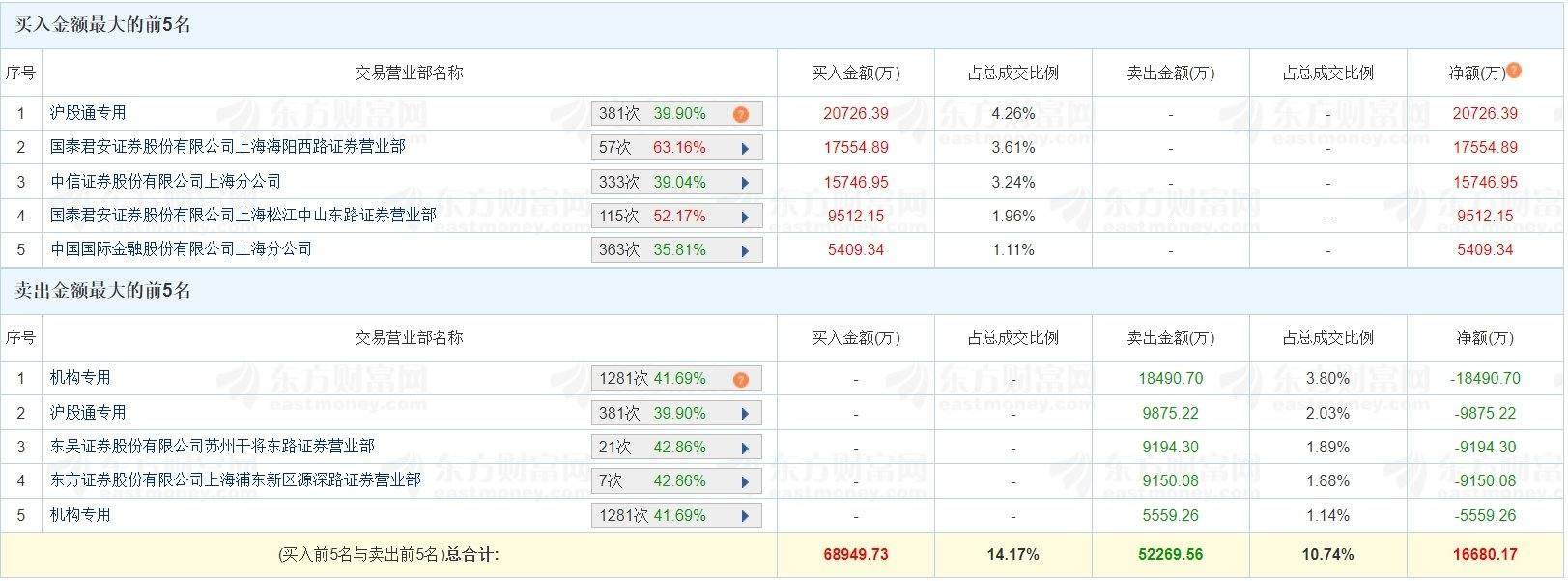Screen dimensions: 1568x581
Task: Open 中信证券股份有限公司上海分公司 link
Action: (165, 181)
